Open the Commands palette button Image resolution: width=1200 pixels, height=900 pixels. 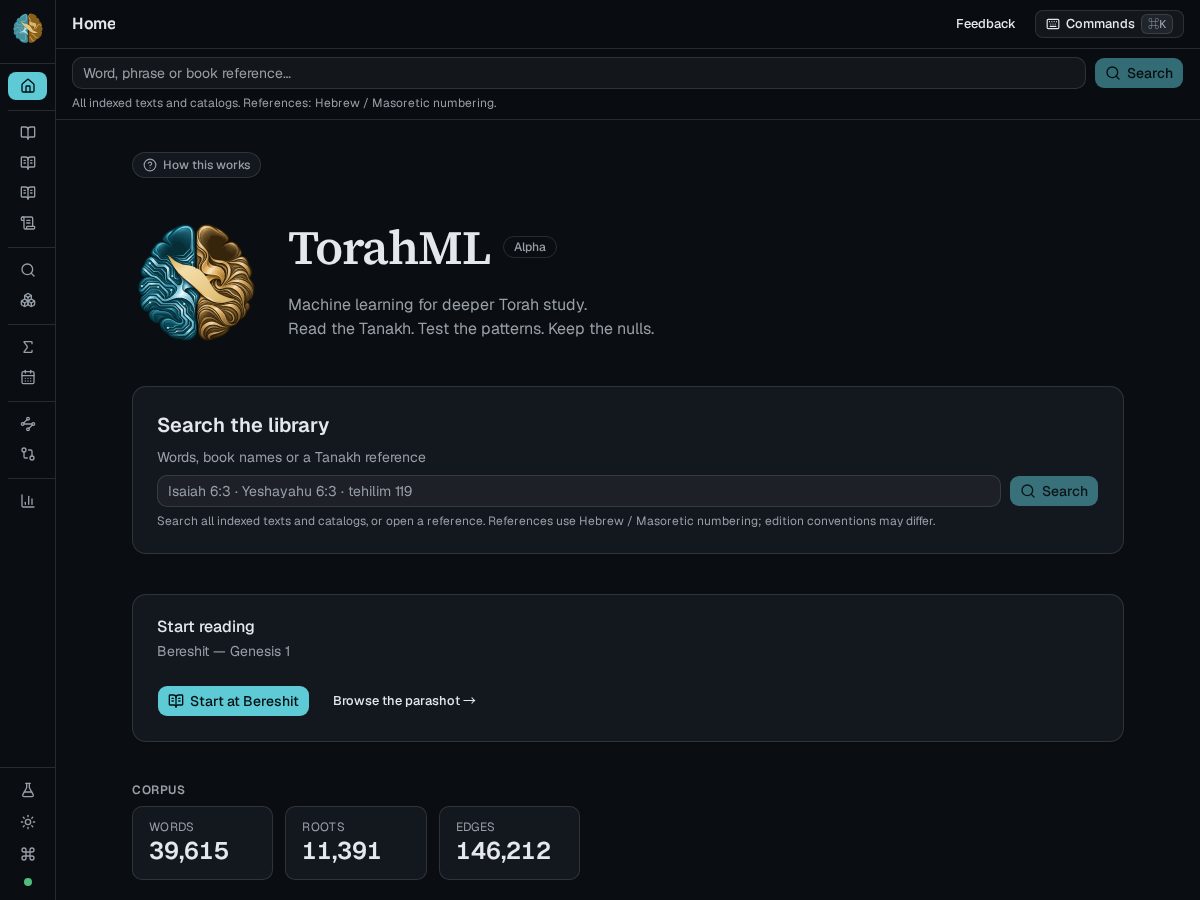coord(1109,24)
